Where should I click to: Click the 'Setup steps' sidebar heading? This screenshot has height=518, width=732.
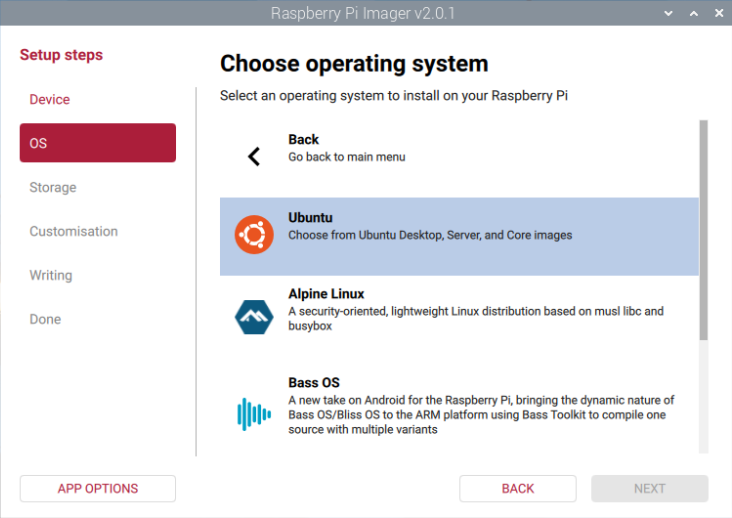pos(61,55)
